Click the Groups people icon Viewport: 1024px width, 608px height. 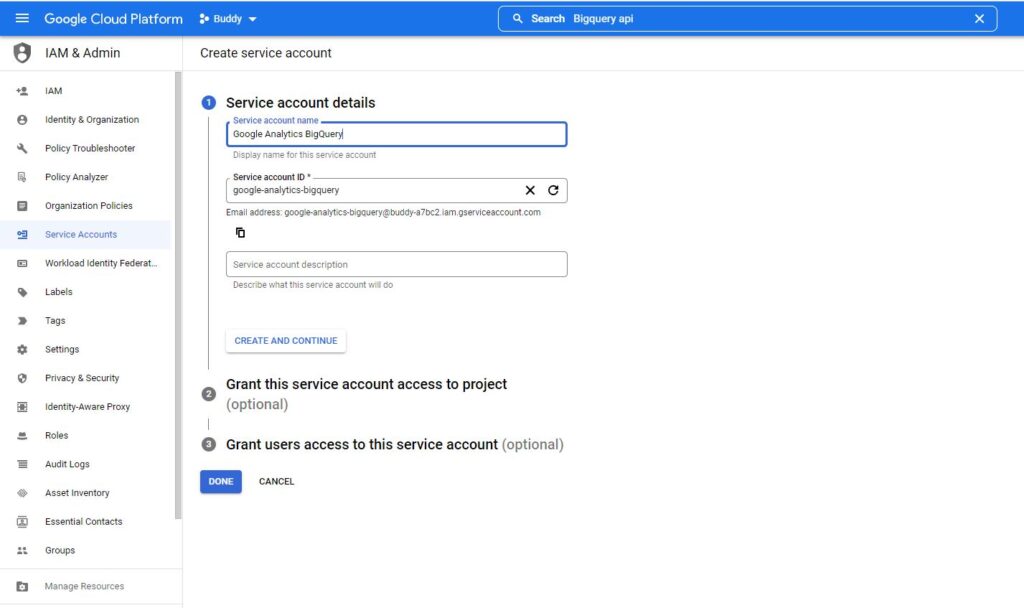coord(22,551)
